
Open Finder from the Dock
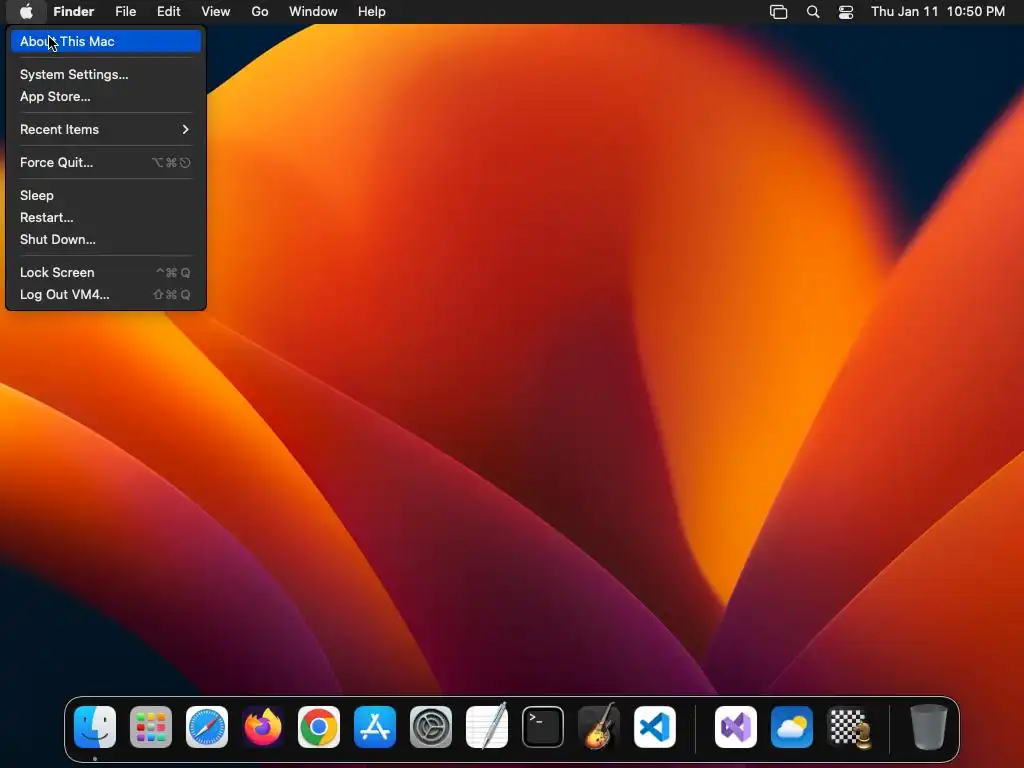pos(95,727)
